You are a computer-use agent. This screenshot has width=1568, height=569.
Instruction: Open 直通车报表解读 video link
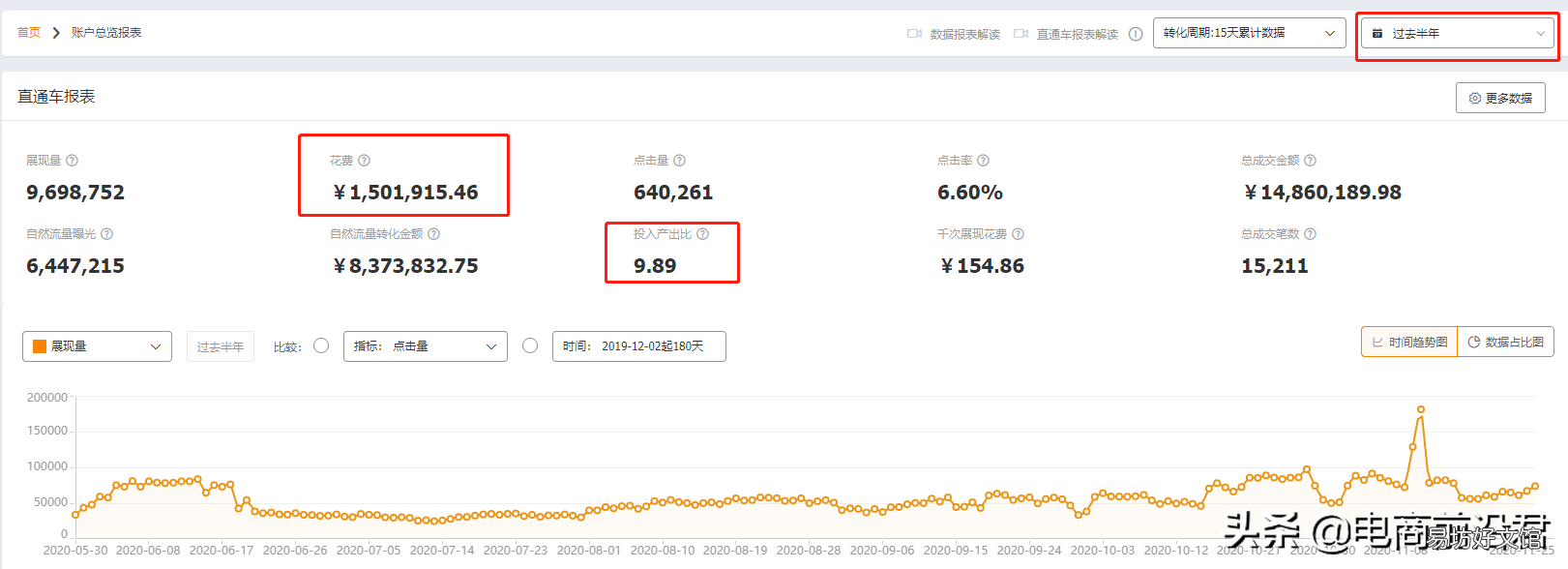click(x=1077, y=34)
